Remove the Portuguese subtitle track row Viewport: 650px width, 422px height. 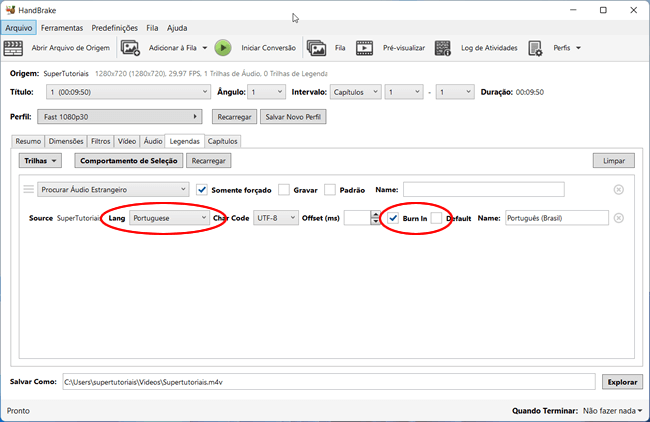(618, 218)
